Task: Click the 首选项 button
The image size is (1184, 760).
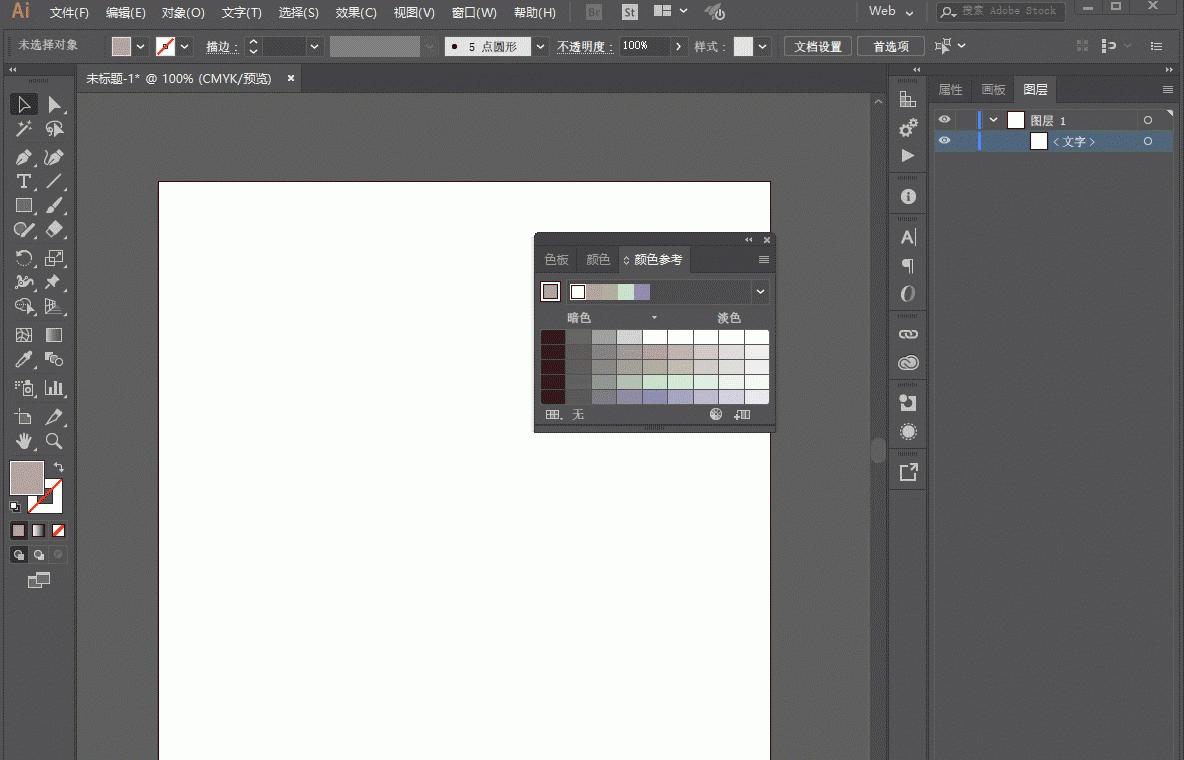Action: [x=891, y=47]
